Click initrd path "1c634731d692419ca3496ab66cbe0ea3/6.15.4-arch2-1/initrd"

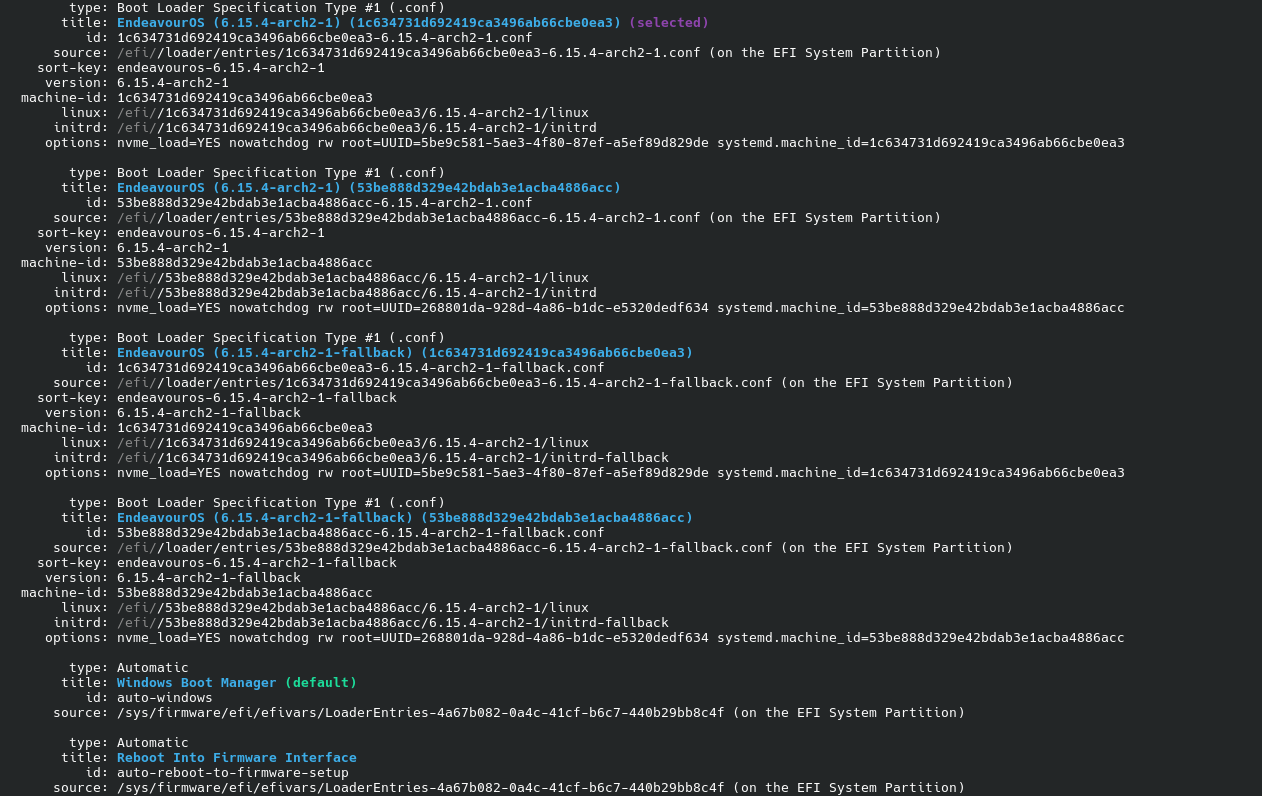[x=357, y=127]
